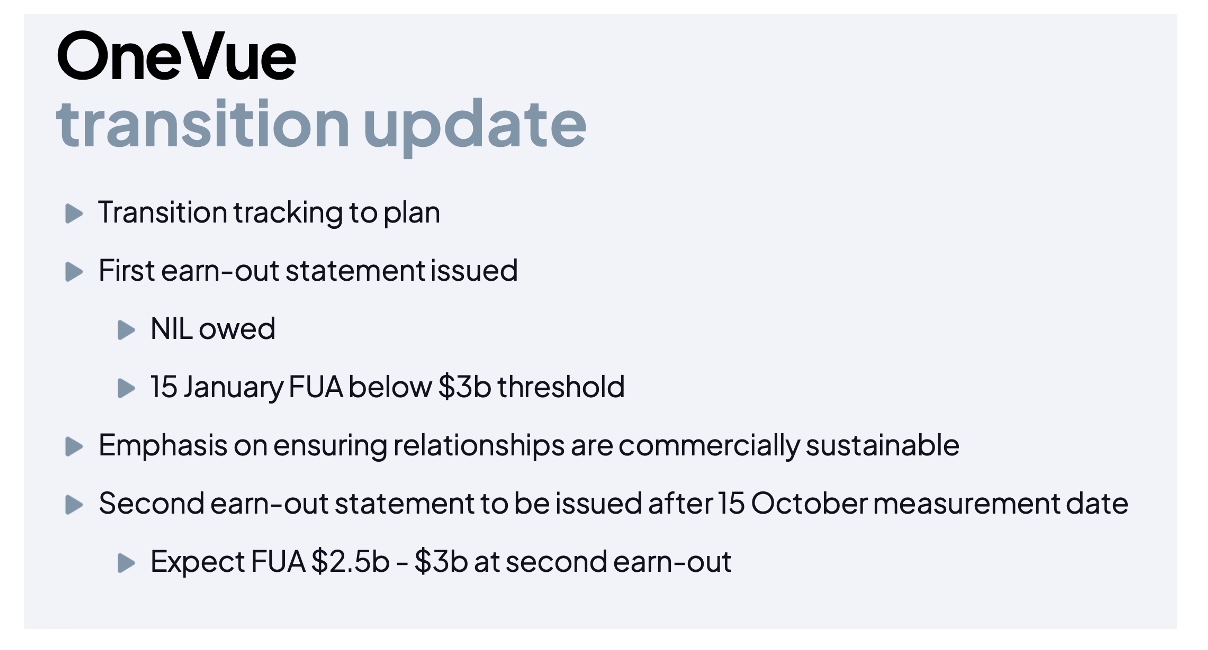Screen dimensions: 1208x650
Task: Click the "$3b threshold" text
Action: (x=531, y=387)
